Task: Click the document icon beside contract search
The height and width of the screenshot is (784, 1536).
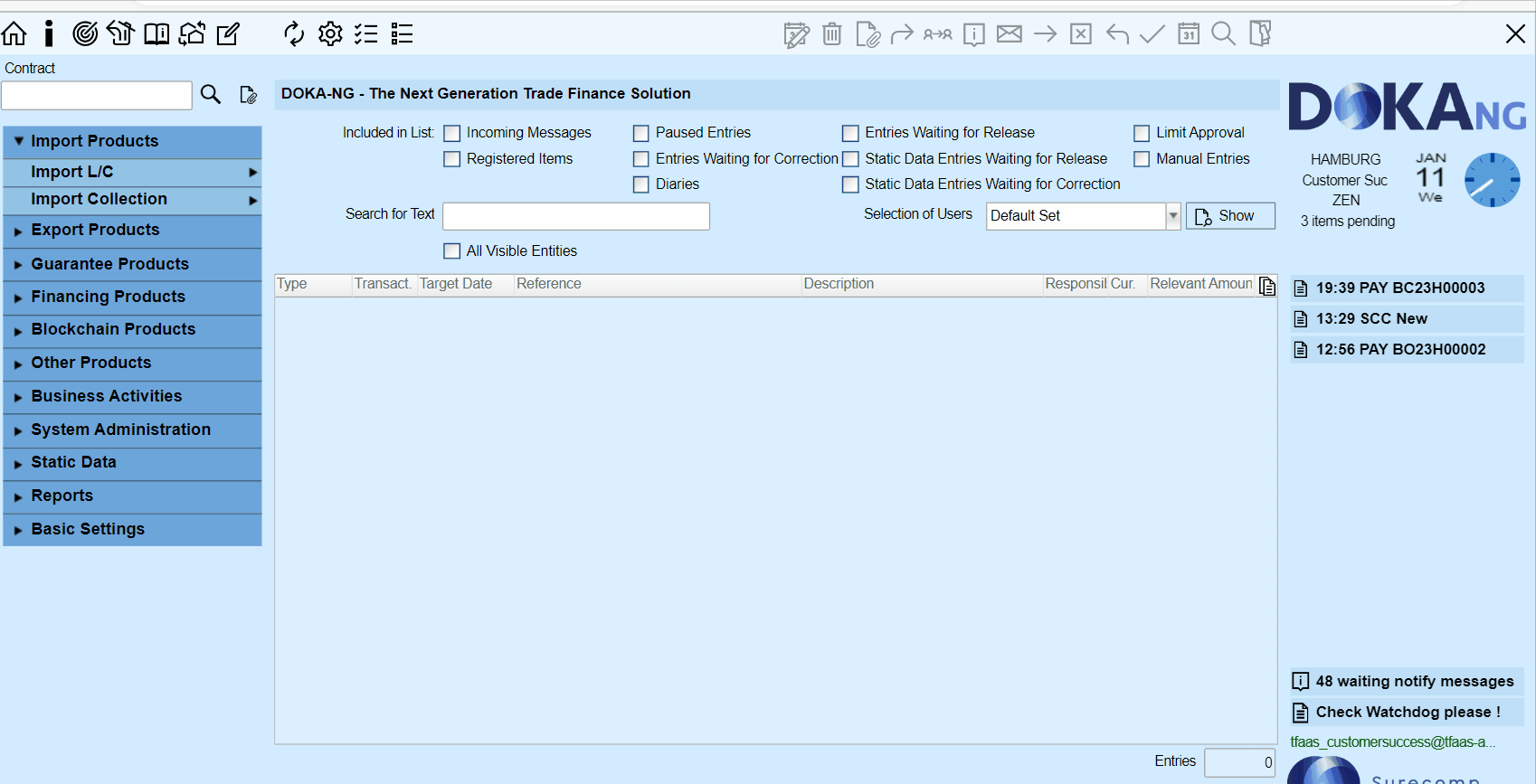Action: (249, 95)
